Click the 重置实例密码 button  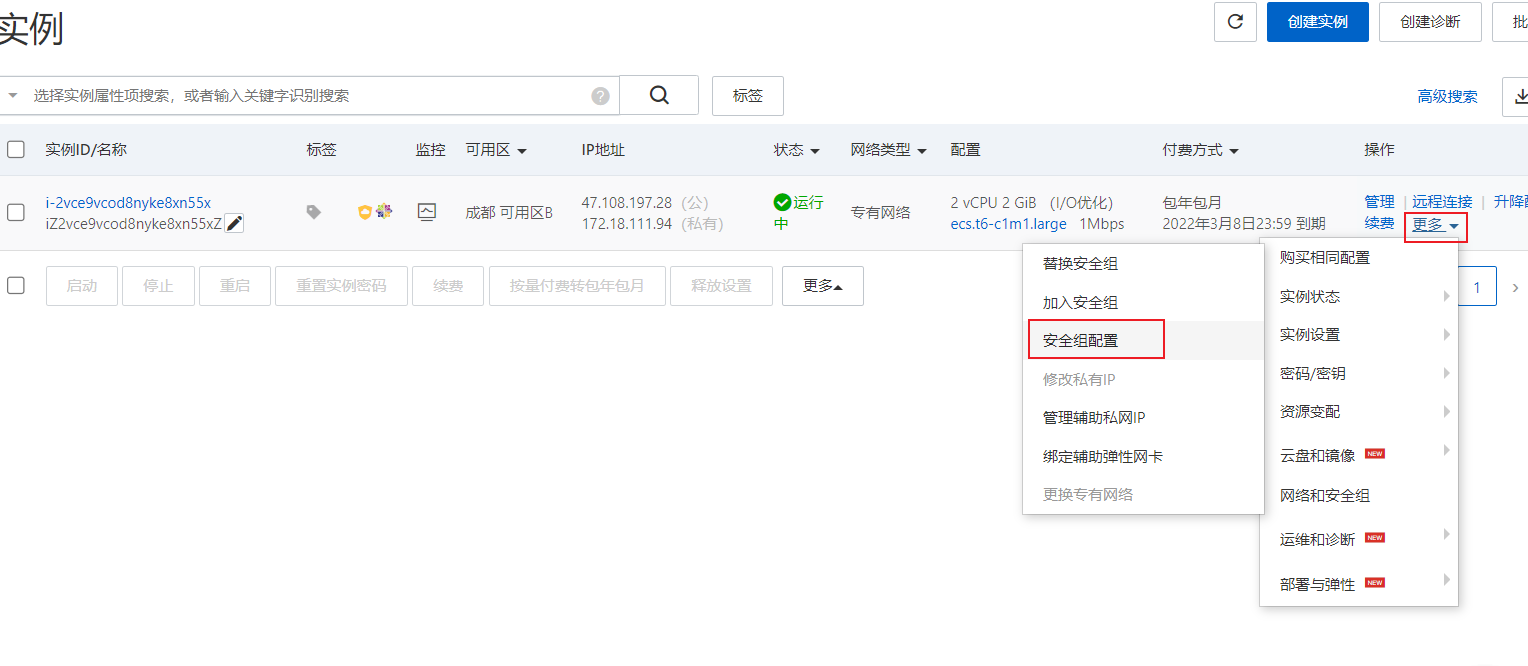click(x=341, y=286)
